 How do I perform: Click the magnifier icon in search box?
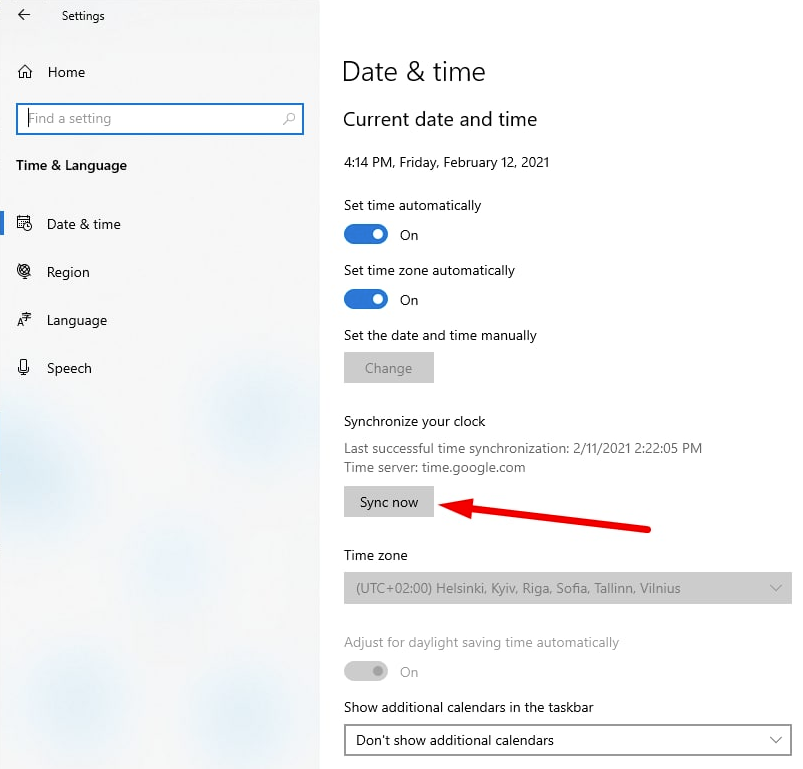tap(289, 118)
